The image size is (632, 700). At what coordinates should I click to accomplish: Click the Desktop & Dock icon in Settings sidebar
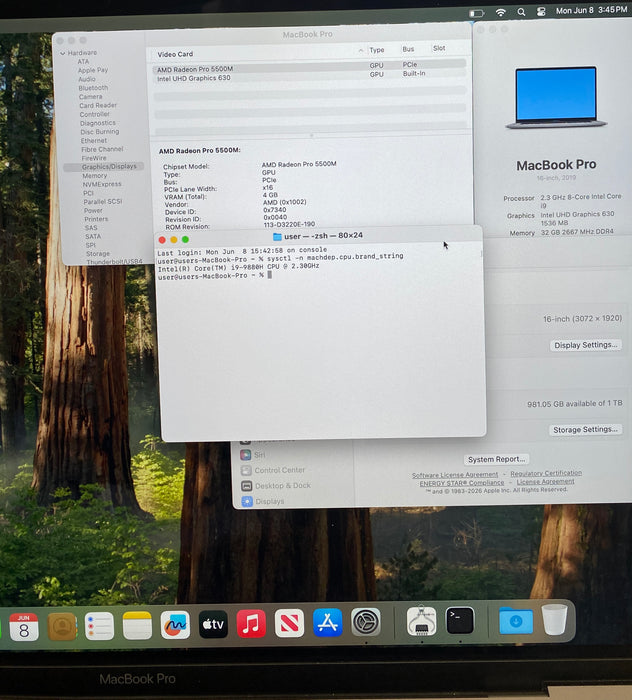coord(246,486)
